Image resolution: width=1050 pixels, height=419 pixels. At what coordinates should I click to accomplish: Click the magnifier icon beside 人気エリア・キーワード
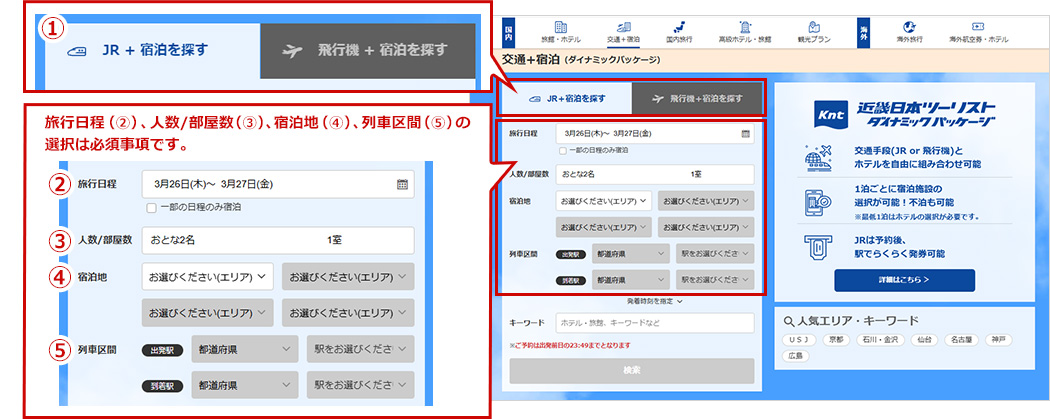click(788, 321)
